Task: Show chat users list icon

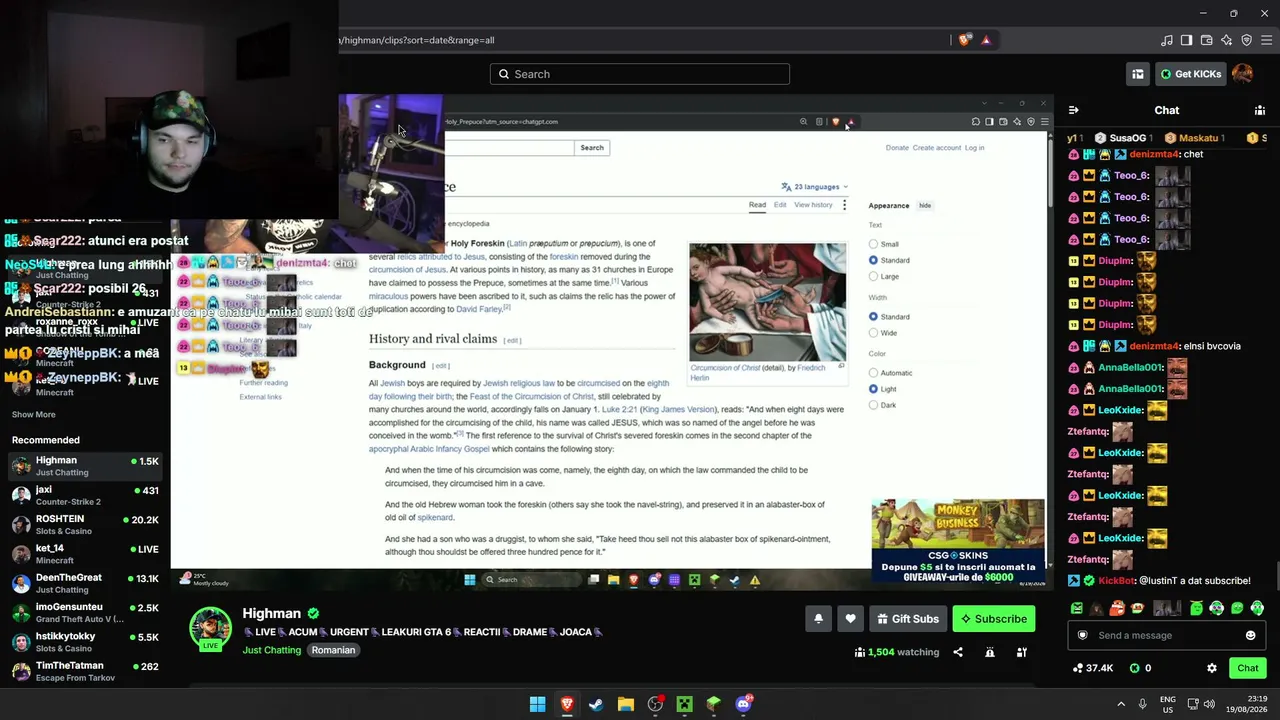Action: click(x=1260, y=110)
